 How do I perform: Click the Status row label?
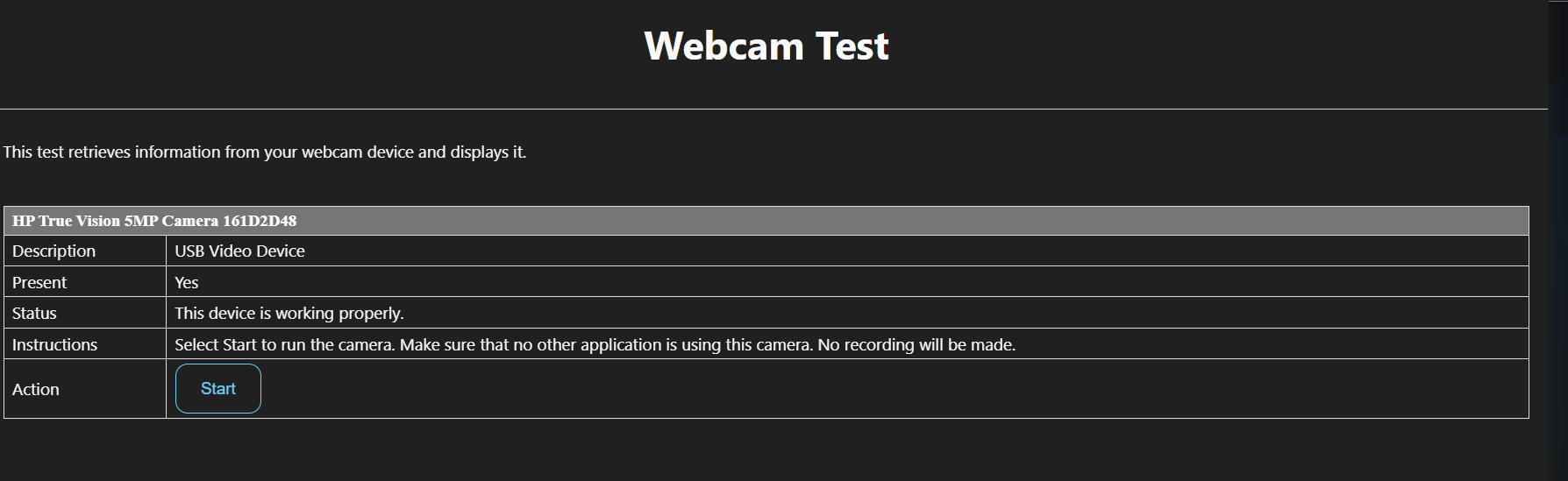pyautogui.click(x=34, y=314)
